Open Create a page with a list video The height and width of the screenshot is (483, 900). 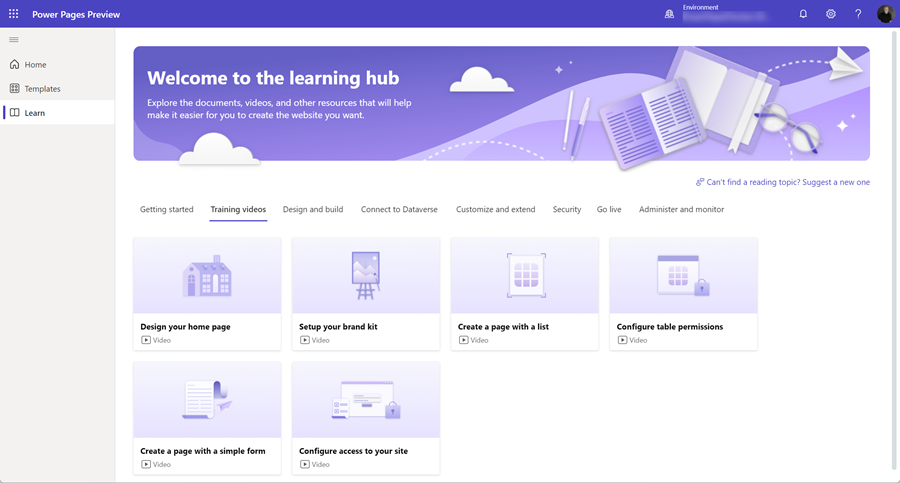525,293
